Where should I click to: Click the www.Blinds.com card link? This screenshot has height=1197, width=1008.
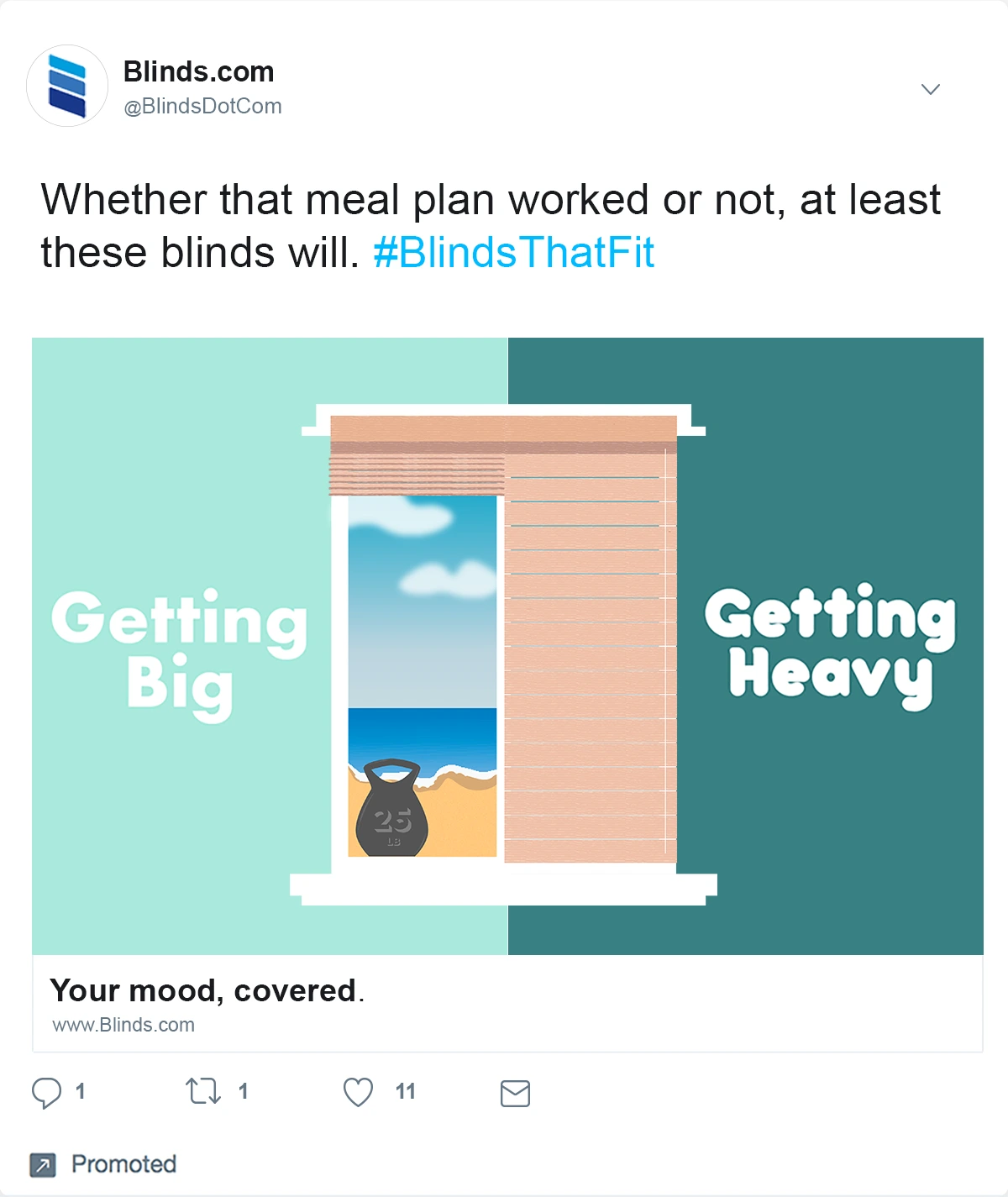click(123, 1025)
